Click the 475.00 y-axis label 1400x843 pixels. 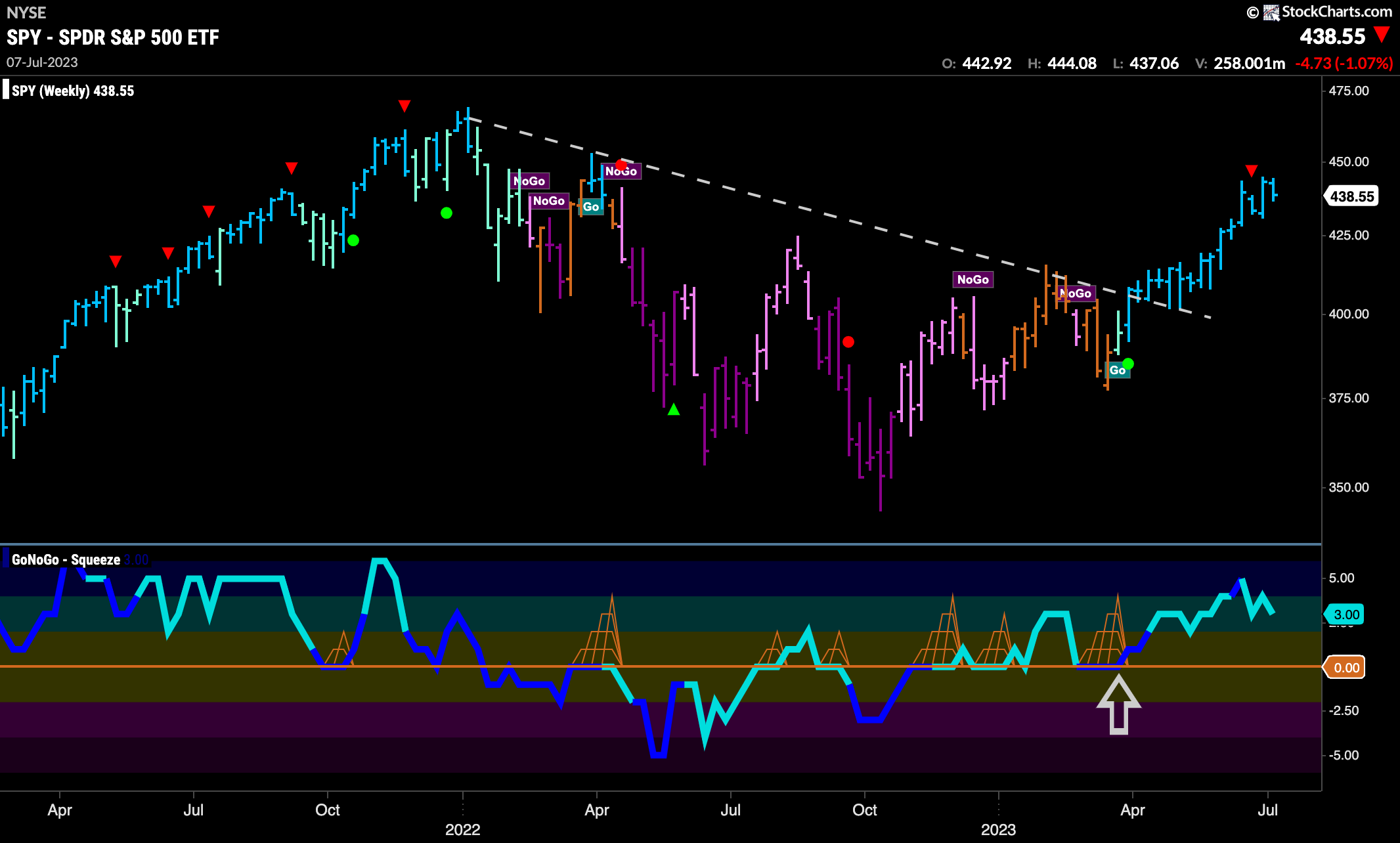coord(1349,91)
